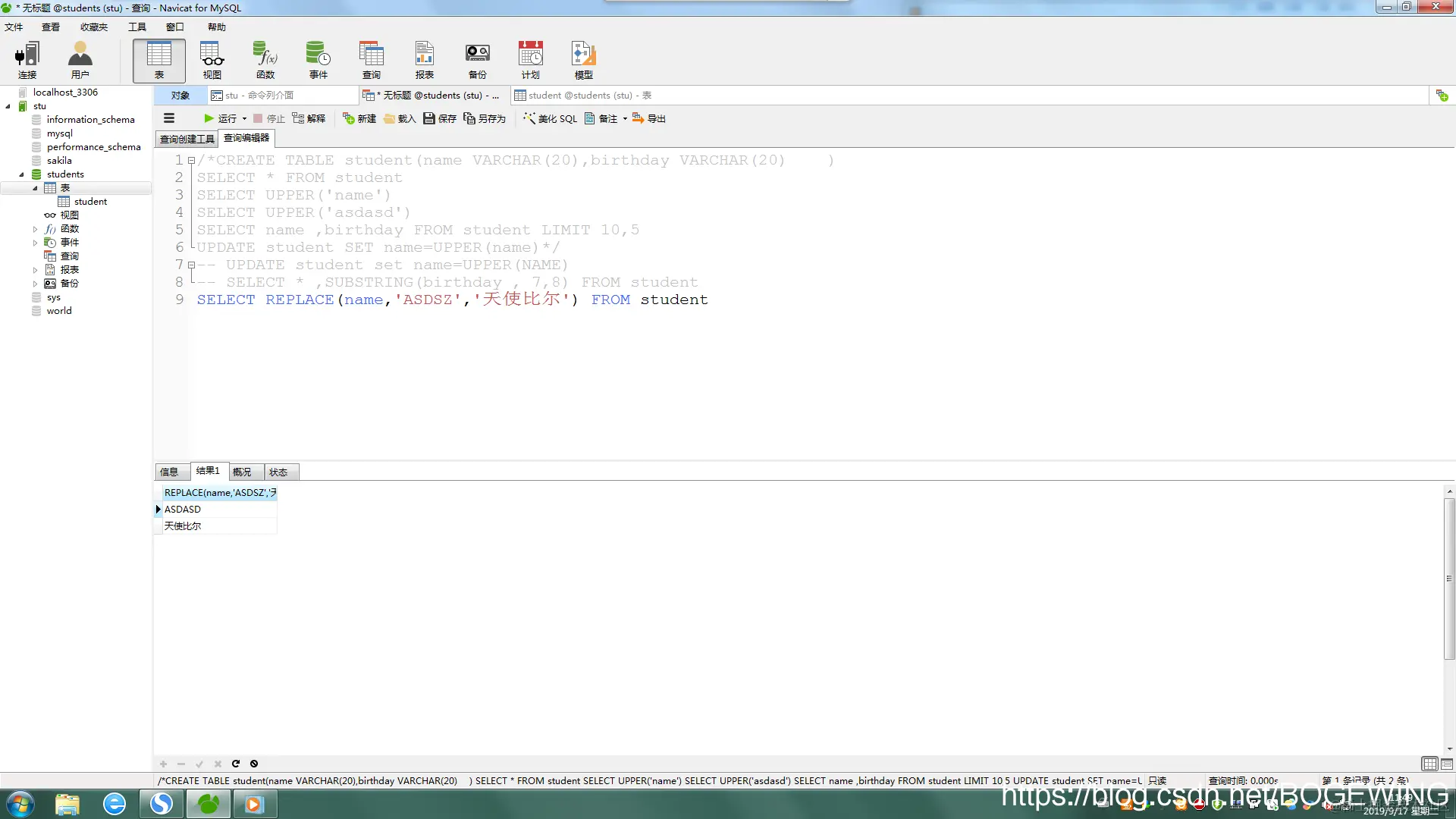Collapse the students database tree node
This screenshot has width=1456, height=819.
[x=21, y=174]
